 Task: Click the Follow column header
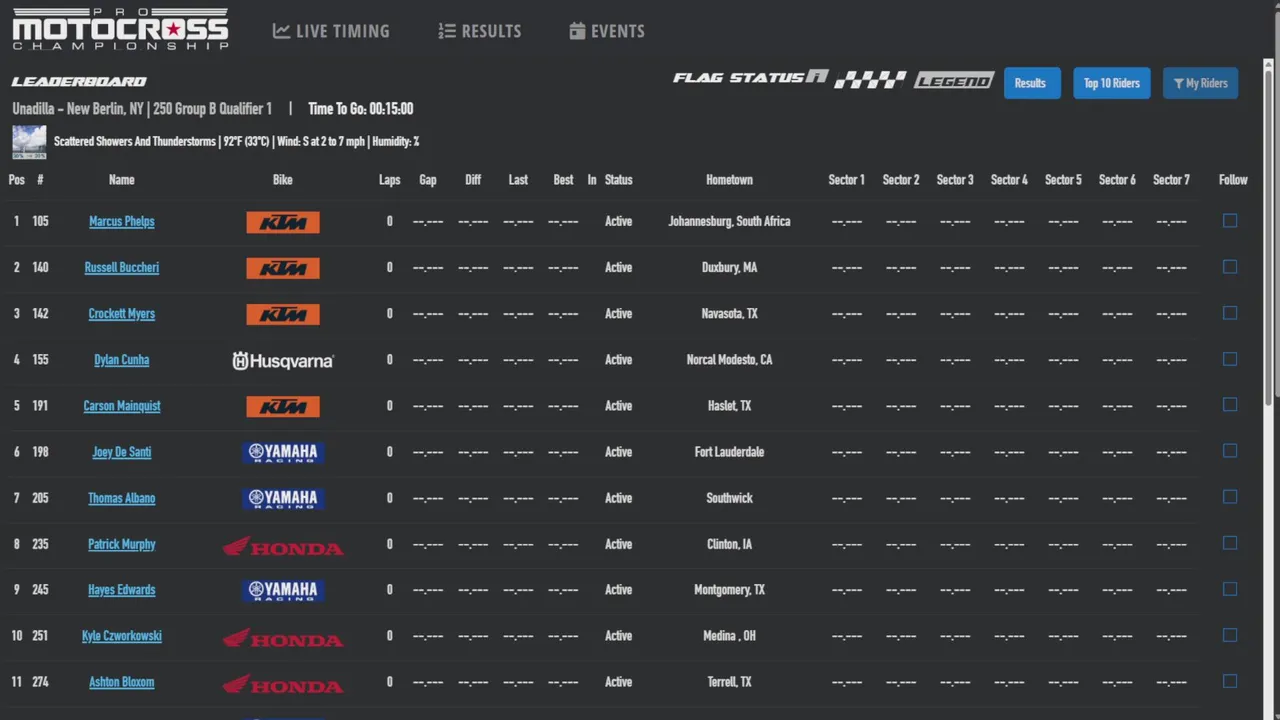1233,180
